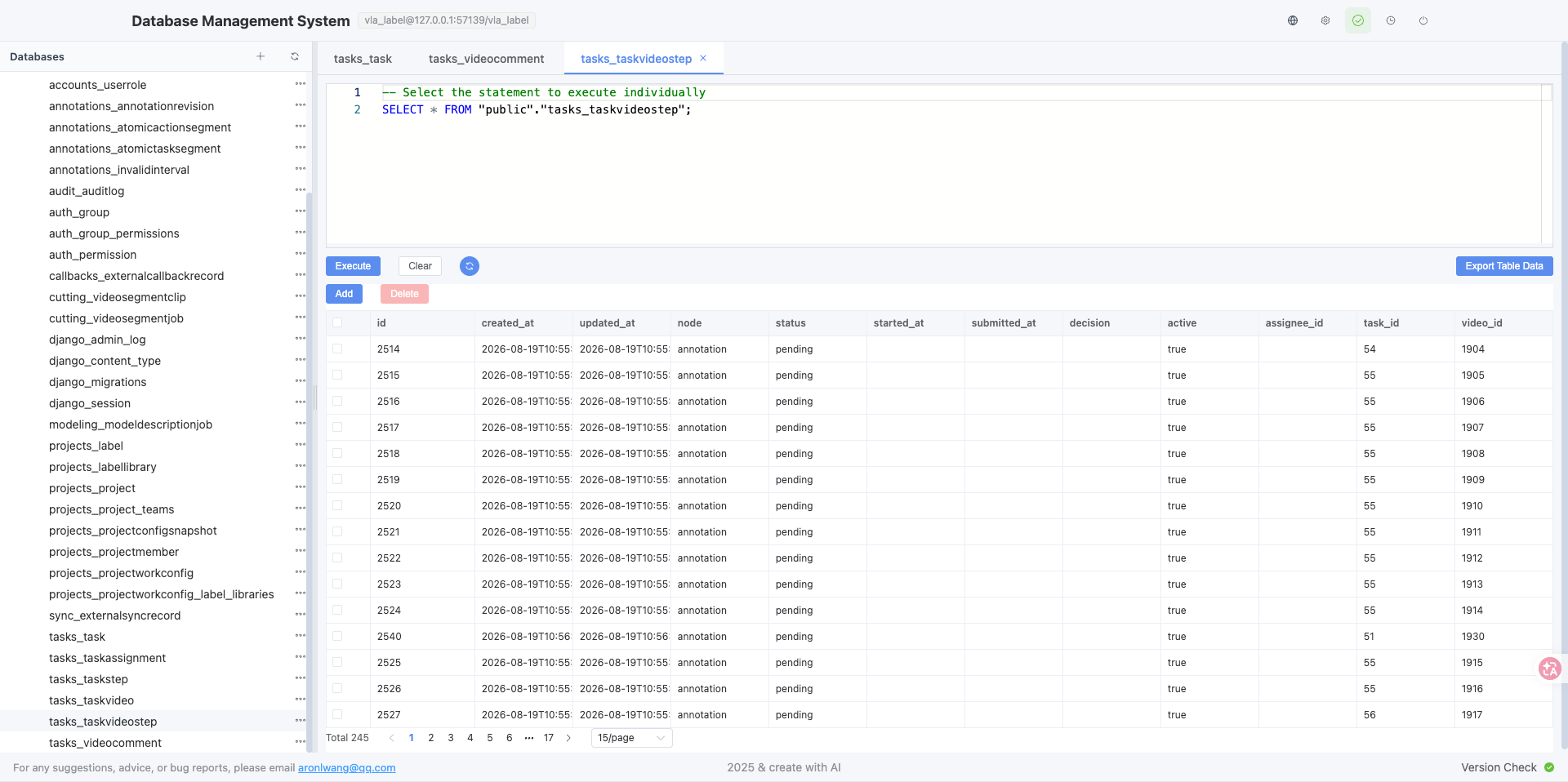Close the tasks_taskvideostep tab
Viewport: 1568px width, 782px height.
tap(703, 58)
